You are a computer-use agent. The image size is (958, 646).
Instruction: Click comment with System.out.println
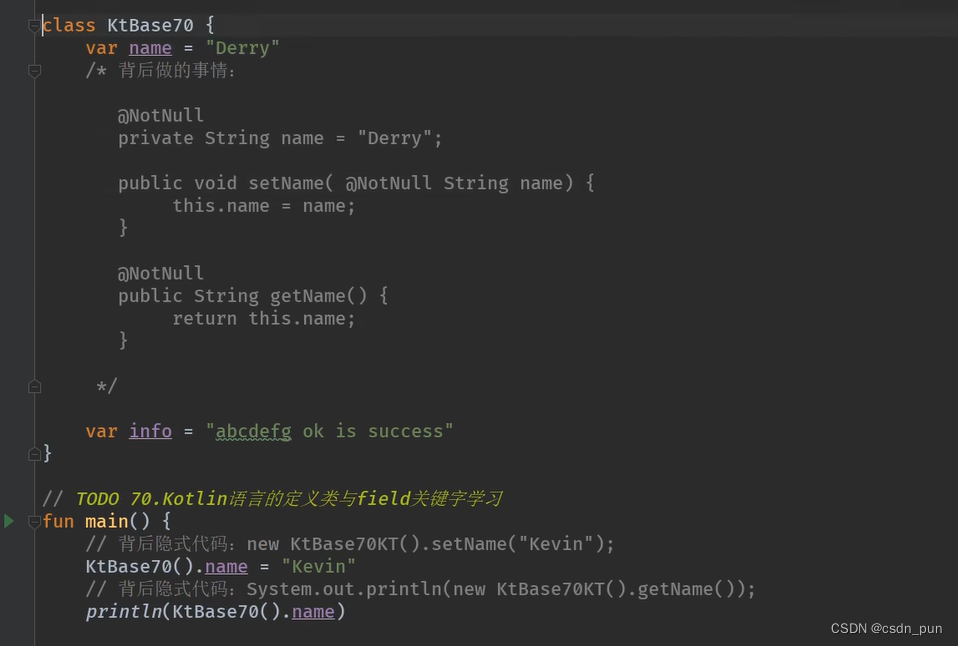(x=420, y=589)
